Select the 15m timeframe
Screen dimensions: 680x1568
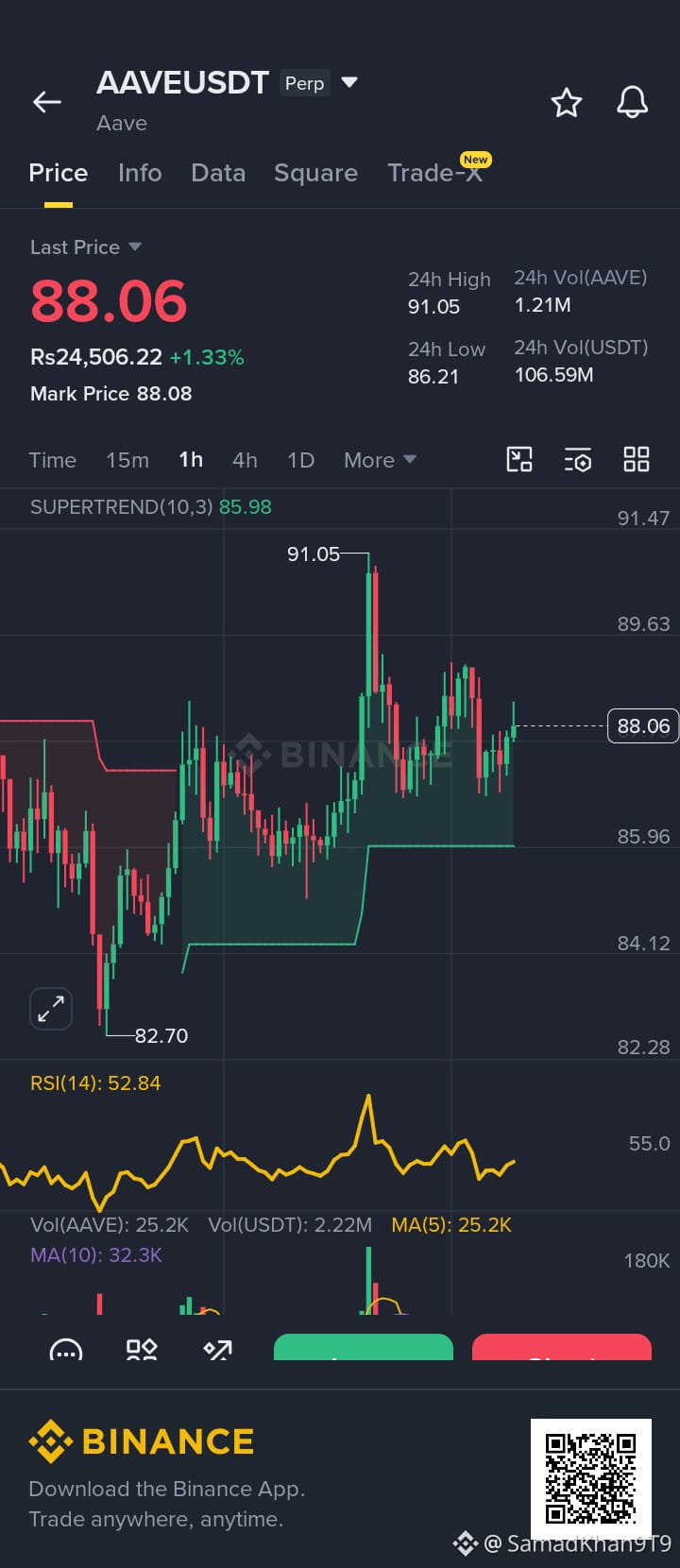coord(127,460)
